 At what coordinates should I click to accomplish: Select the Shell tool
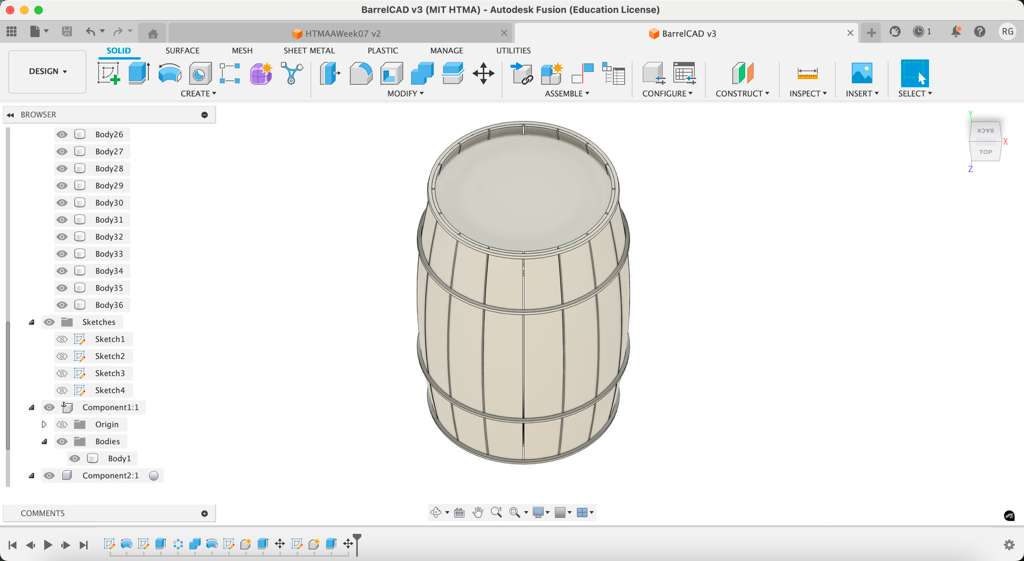point(391,73)
